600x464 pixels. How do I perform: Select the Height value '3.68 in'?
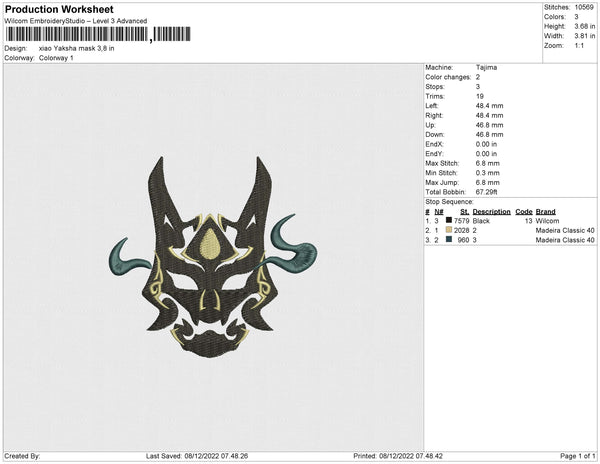point(584,26)
